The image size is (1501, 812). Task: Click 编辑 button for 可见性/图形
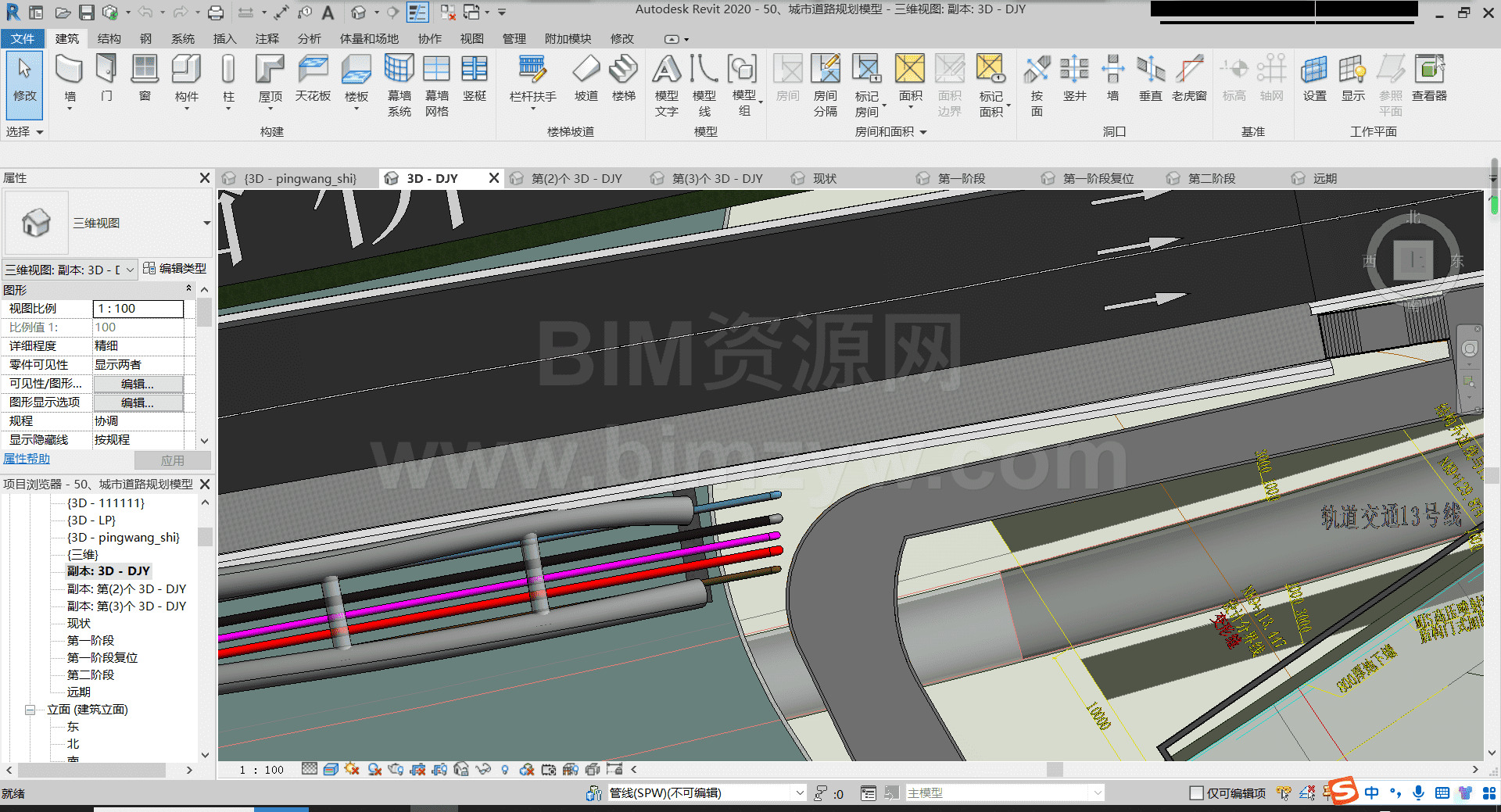coord(138,384)
